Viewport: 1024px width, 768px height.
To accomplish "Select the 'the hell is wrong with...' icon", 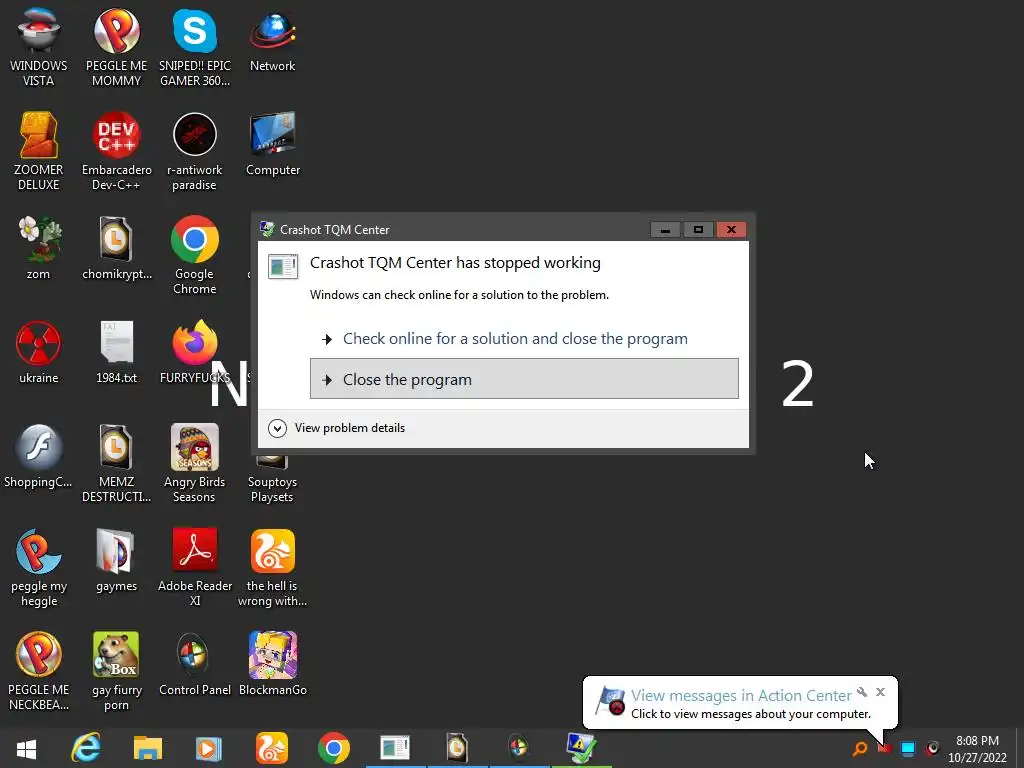I will [x=272, y=567].
